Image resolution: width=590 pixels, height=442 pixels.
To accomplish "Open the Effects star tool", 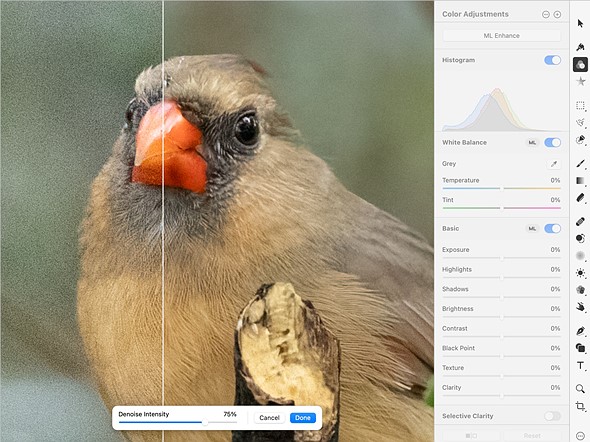I will (580, 81).
